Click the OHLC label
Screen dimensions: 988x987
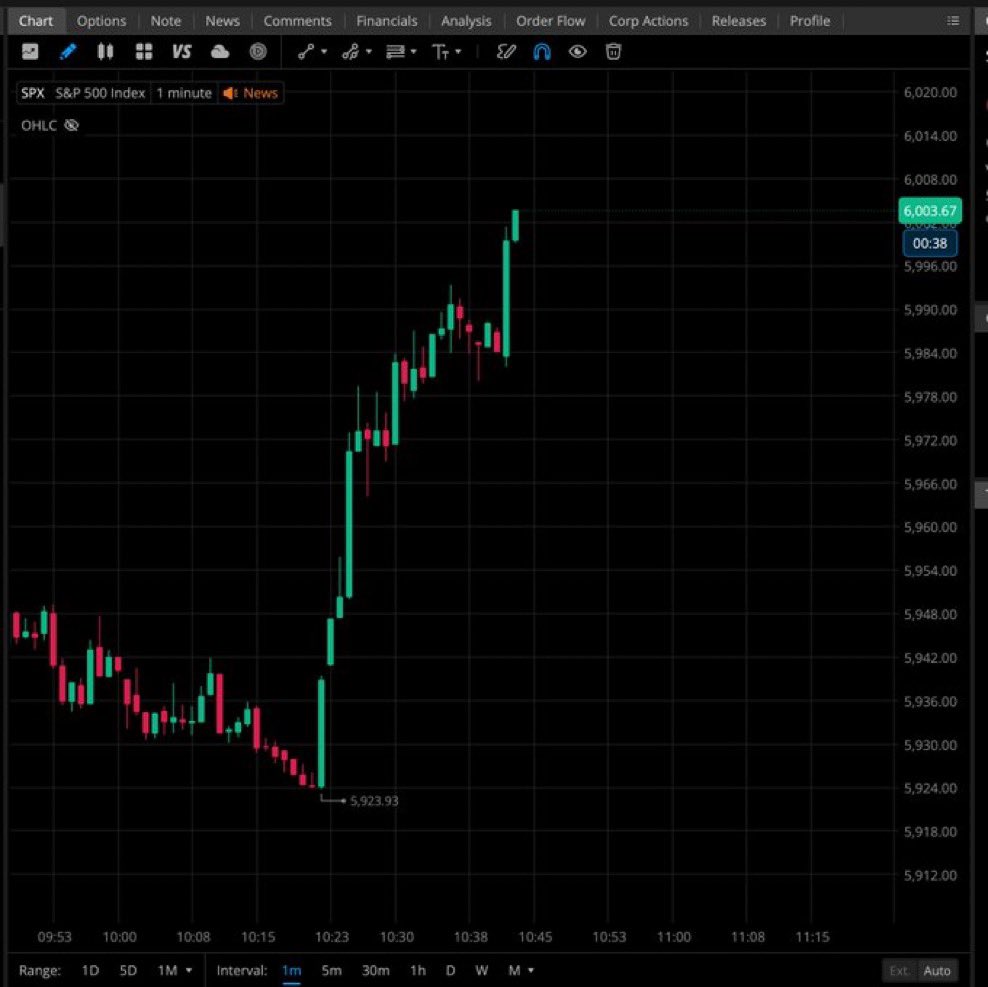tap(39, 125)
